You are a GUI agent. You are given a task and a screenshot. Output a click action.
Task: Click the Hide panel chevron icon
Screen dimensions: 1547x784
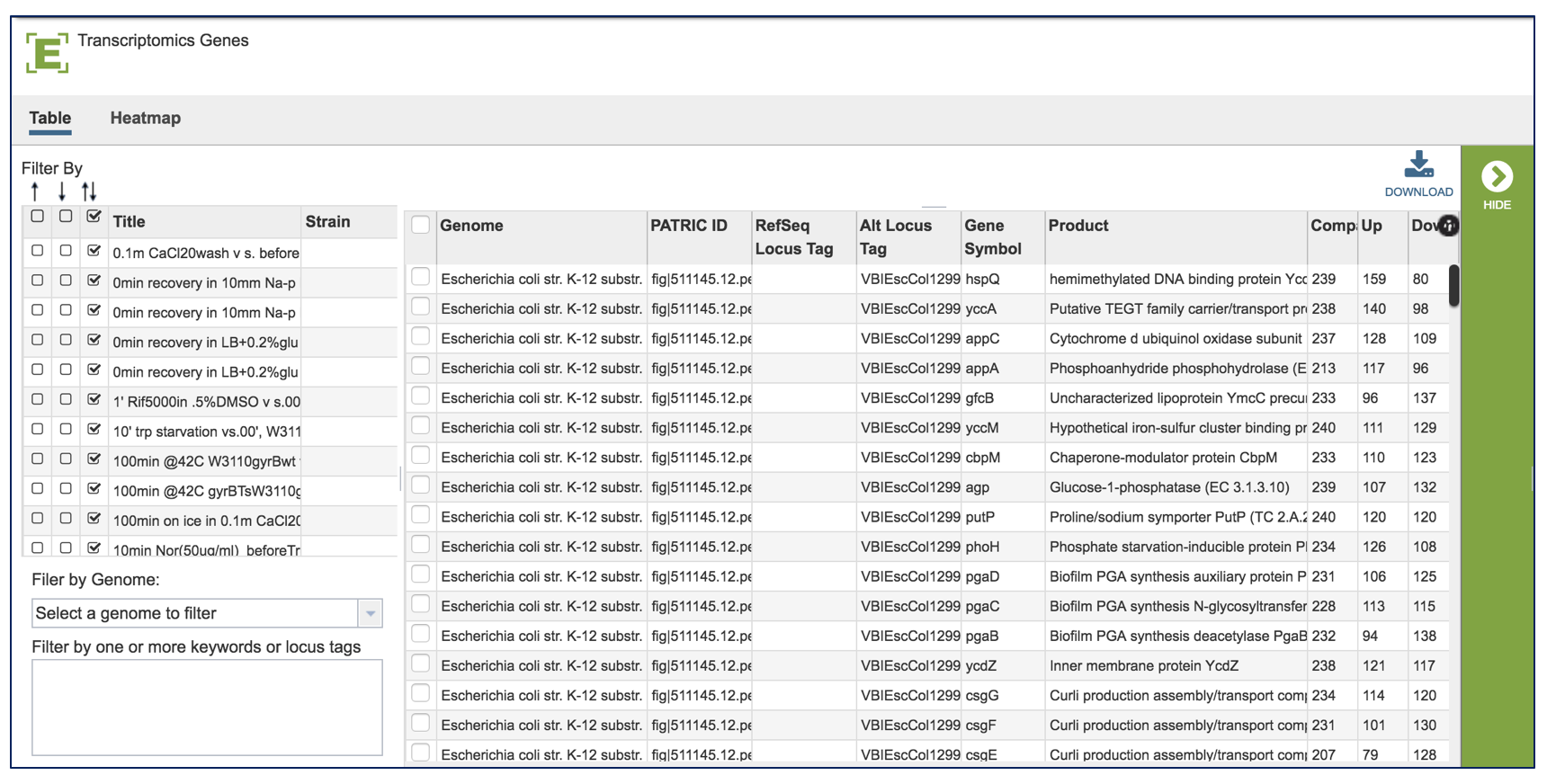click(1497, 177)
